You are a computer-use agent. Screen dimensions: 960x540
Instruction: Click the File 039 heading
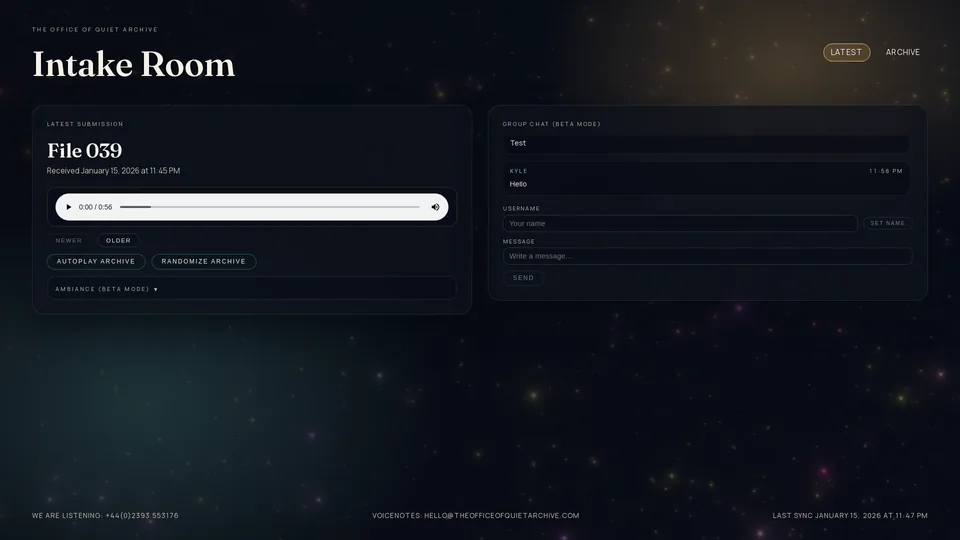[x=84, y=151]
